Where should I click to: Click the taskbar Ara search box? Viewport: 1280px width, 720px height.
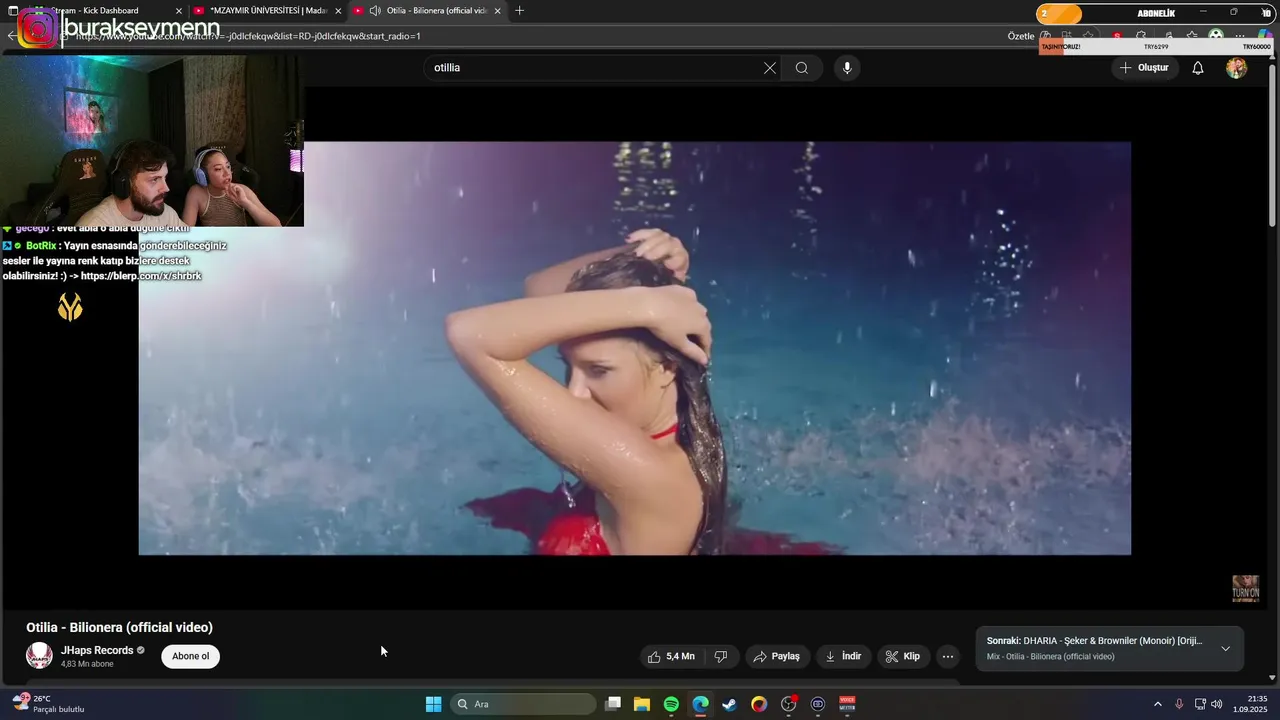pos(523,704)
